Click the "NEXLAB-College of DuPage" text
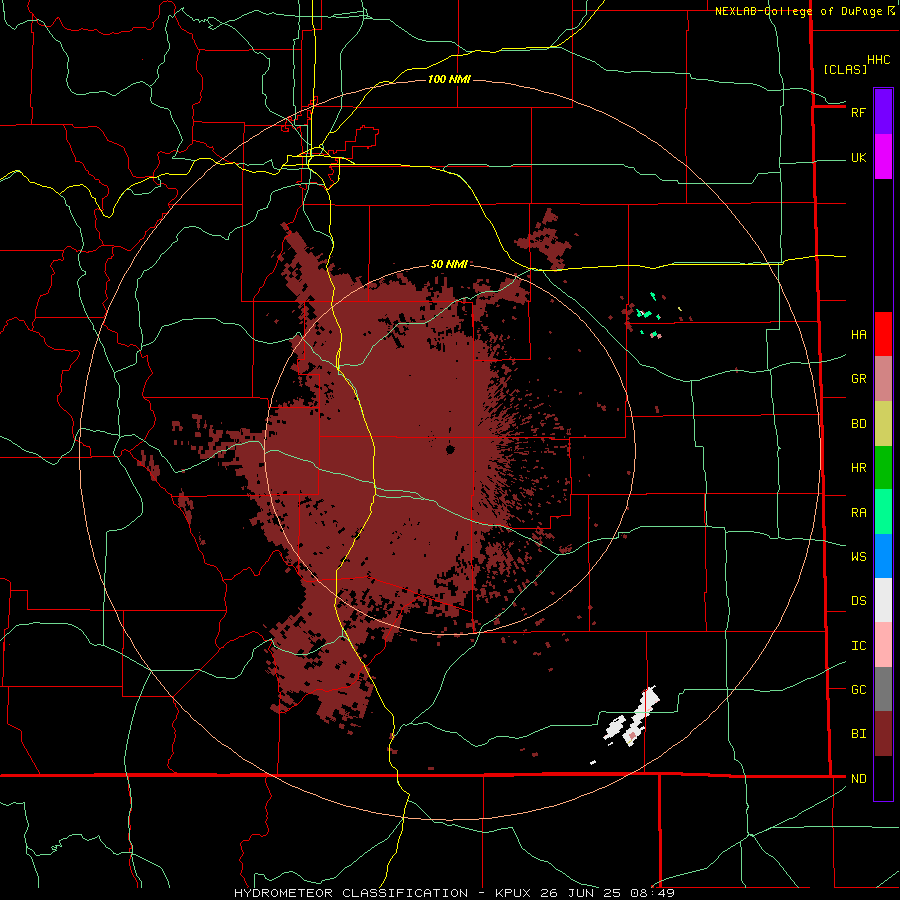 point(798,11)
